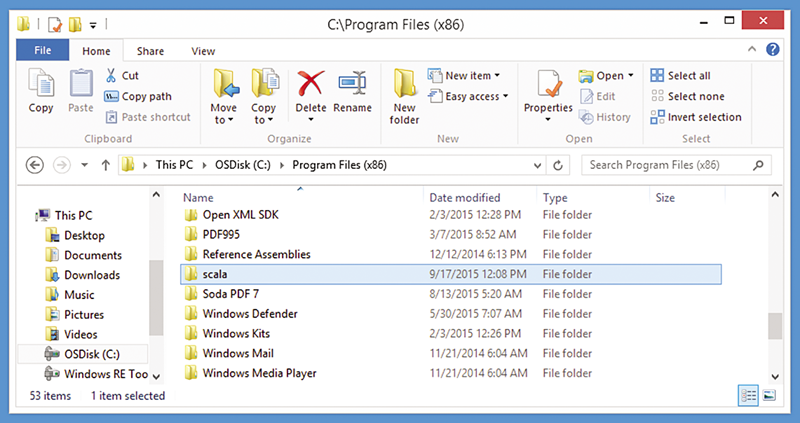The height and width of the screenshot is (423, 800).
Task: Click the Search Program Files (x86) box
Action: click(x=677, y=165)
